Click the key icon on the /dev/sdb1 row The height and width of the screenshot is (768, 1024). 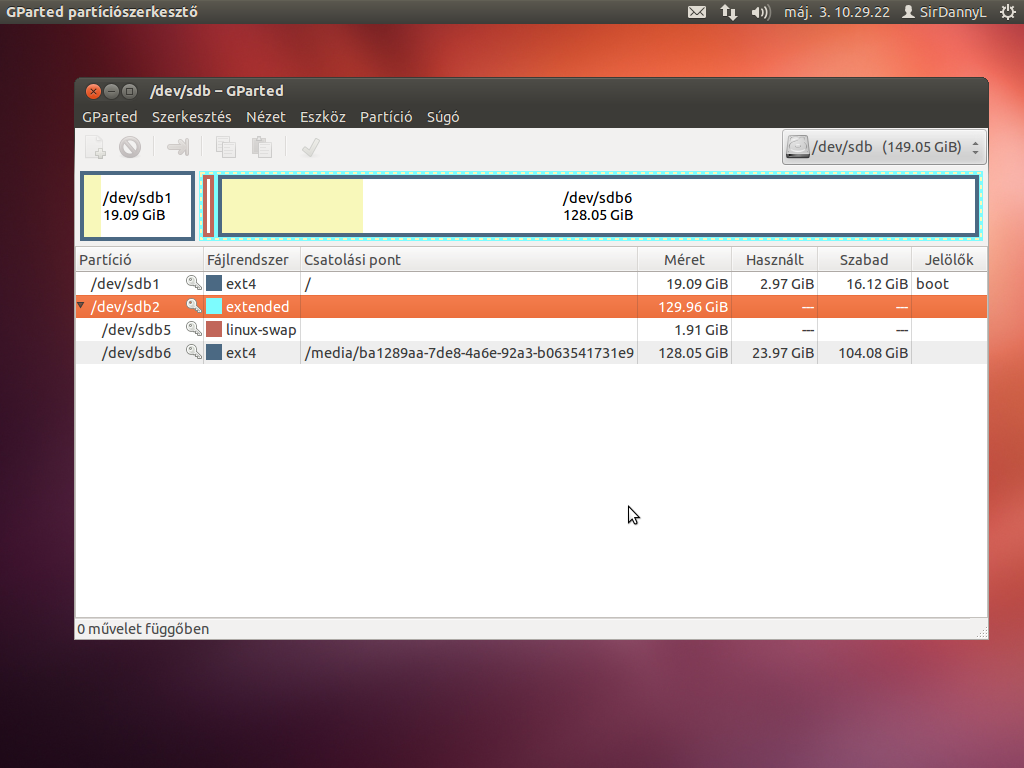pos(193,283)
